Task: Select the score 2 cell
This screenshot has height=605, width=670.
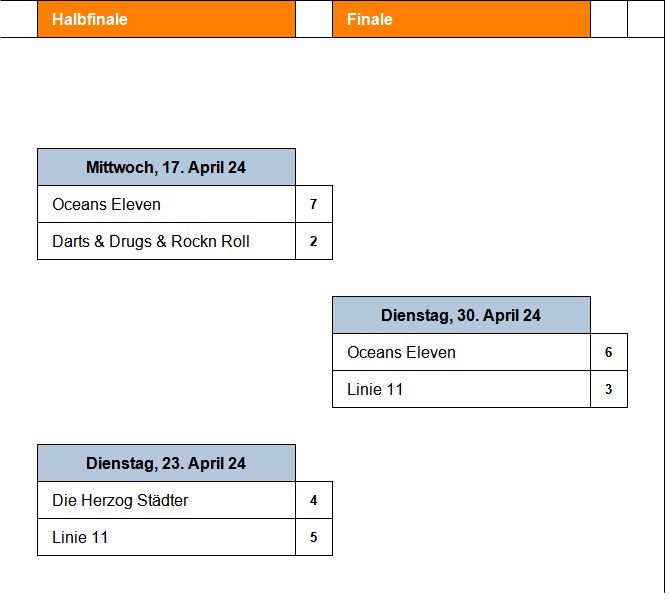Action: pyautogui.click(x=314, y=241)
